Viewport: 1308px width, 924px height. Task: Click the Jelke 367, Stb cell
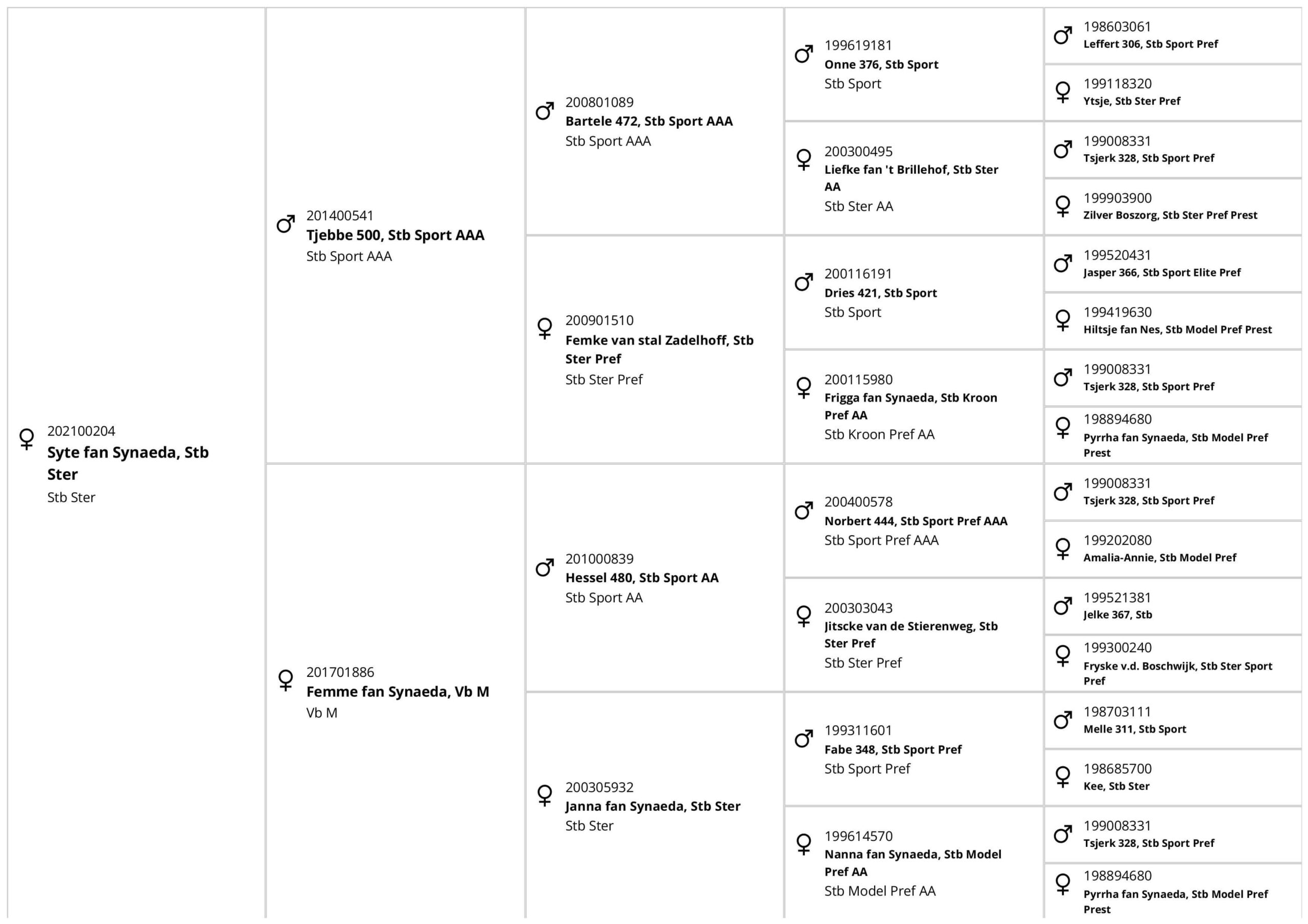point(1117,614)
